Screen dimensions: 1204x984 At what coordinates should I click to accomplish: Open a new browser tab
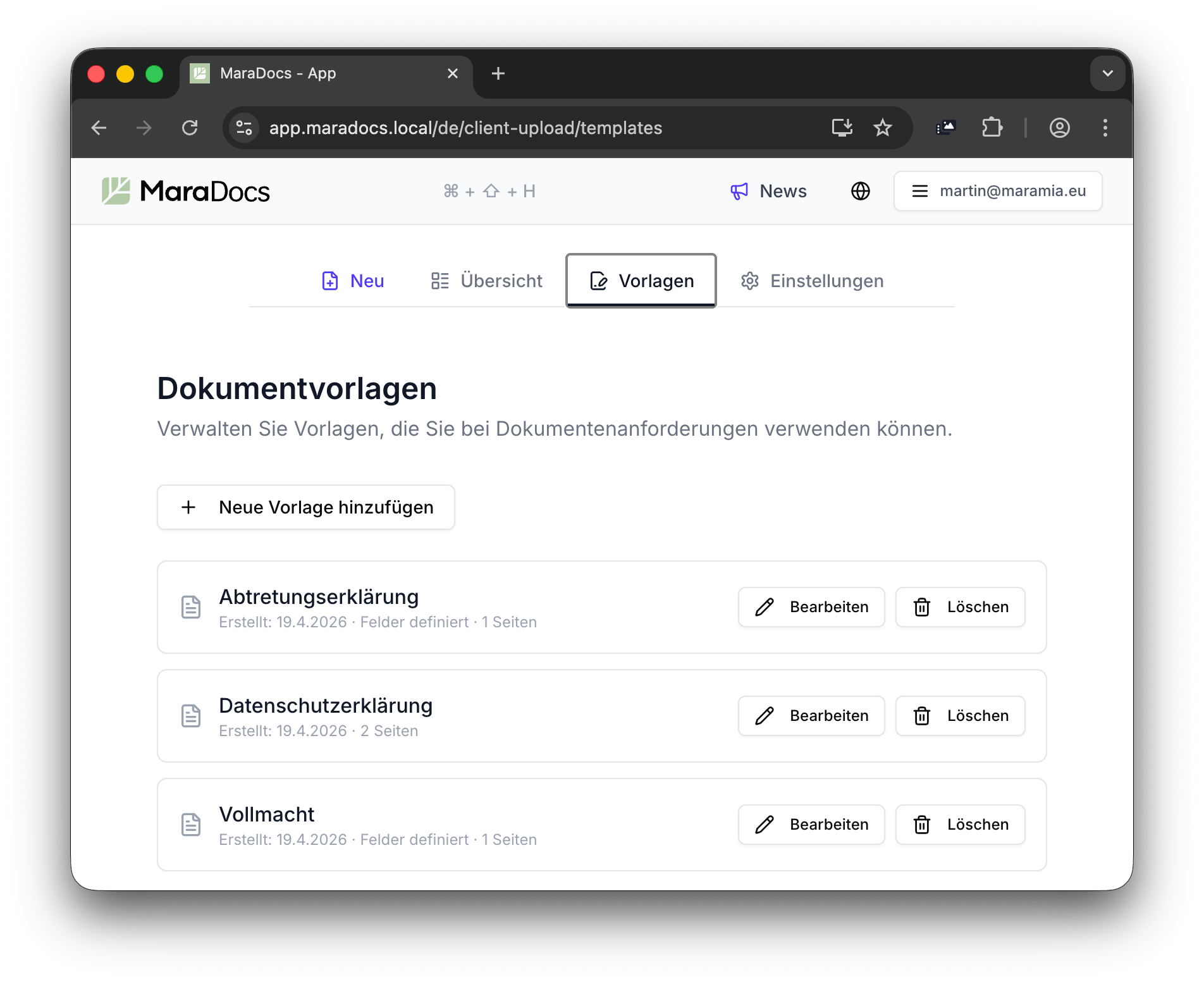(498, 73)
